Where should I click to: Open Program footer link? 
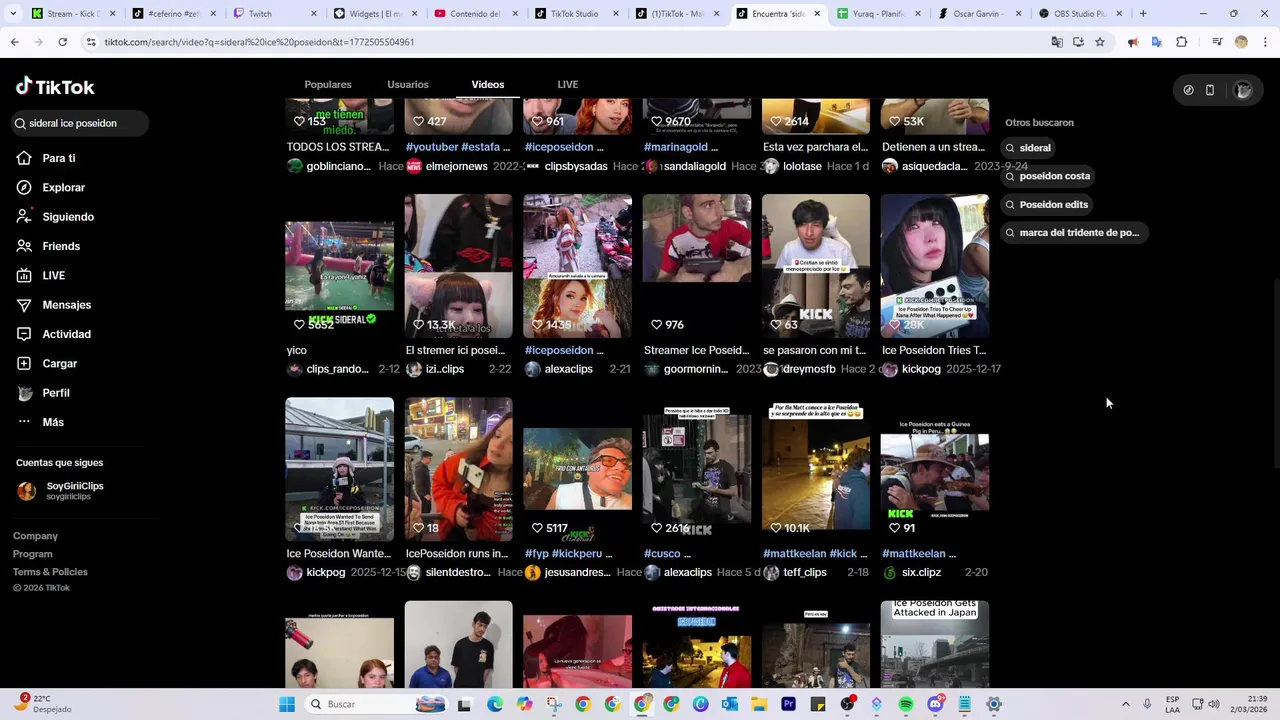point(32,554)
